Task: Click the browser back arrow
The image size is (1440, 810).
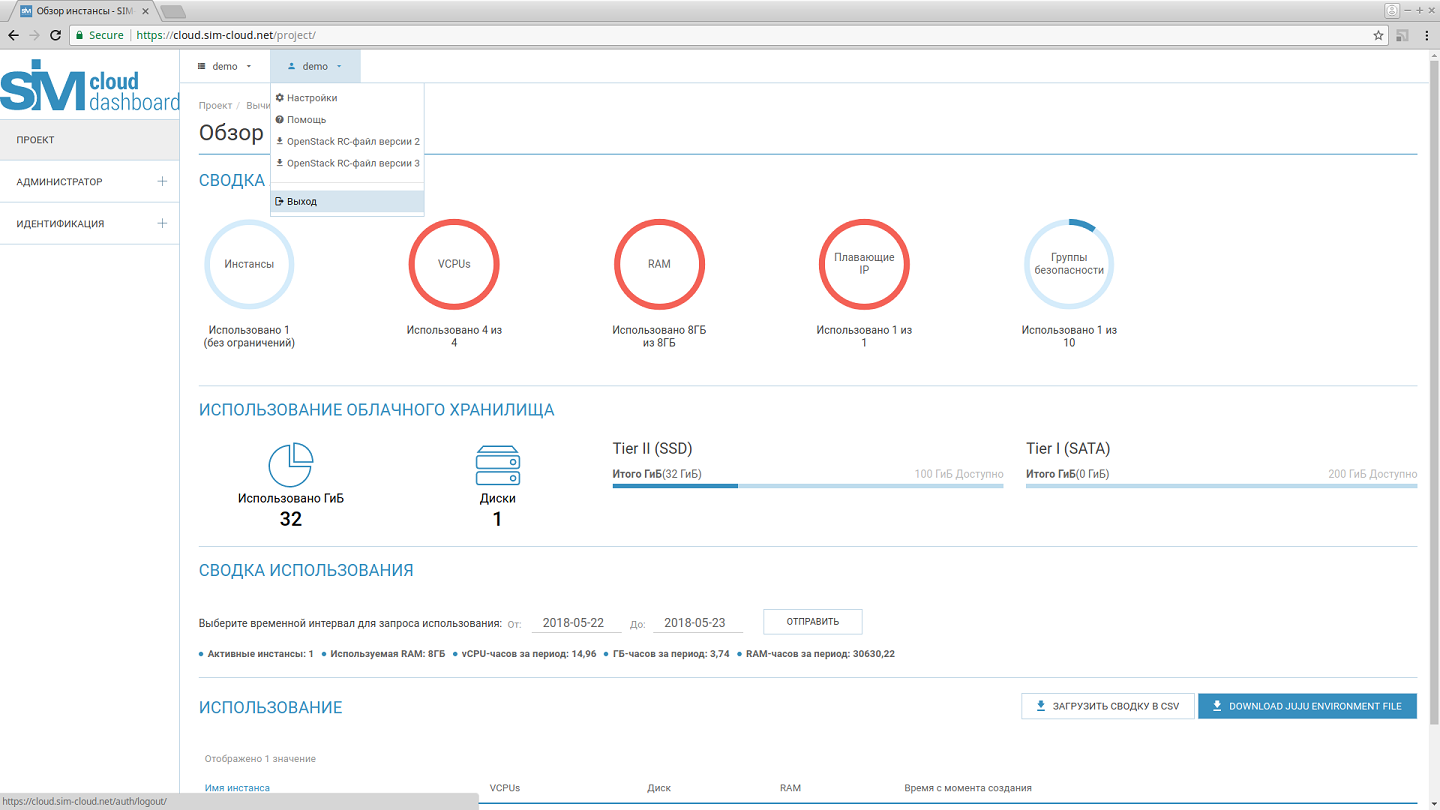Action: (13, 35)
